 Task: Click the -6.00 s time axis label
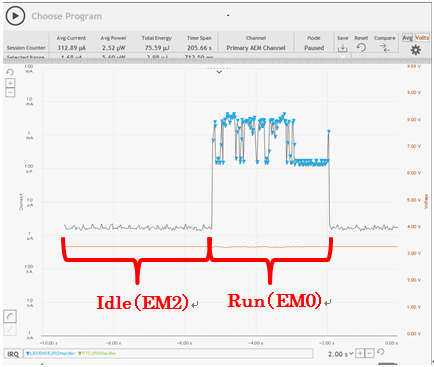point(184,343)
